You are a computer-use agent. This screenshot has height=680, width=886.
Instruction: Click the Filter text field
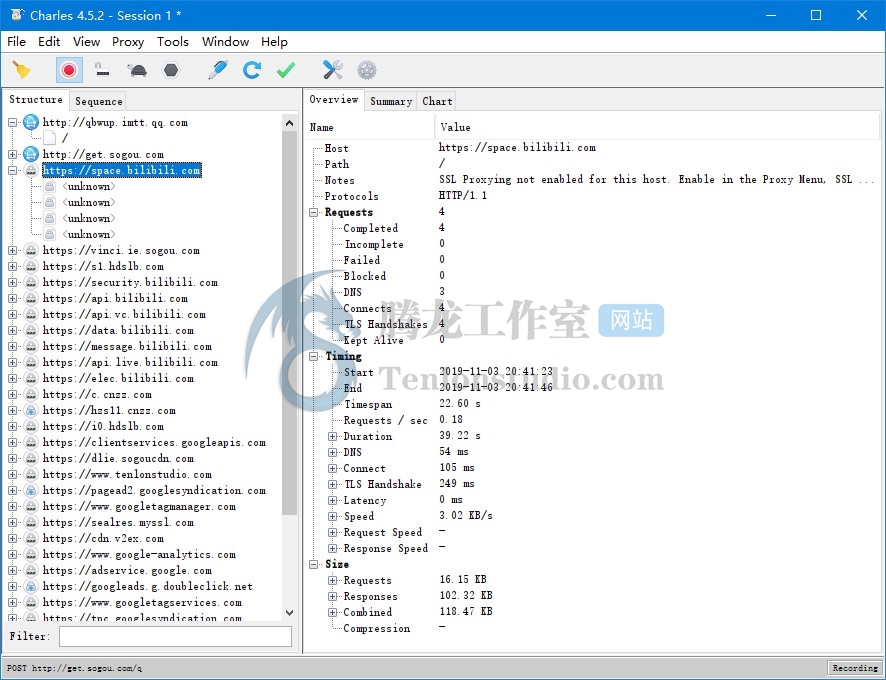(175, 636)
